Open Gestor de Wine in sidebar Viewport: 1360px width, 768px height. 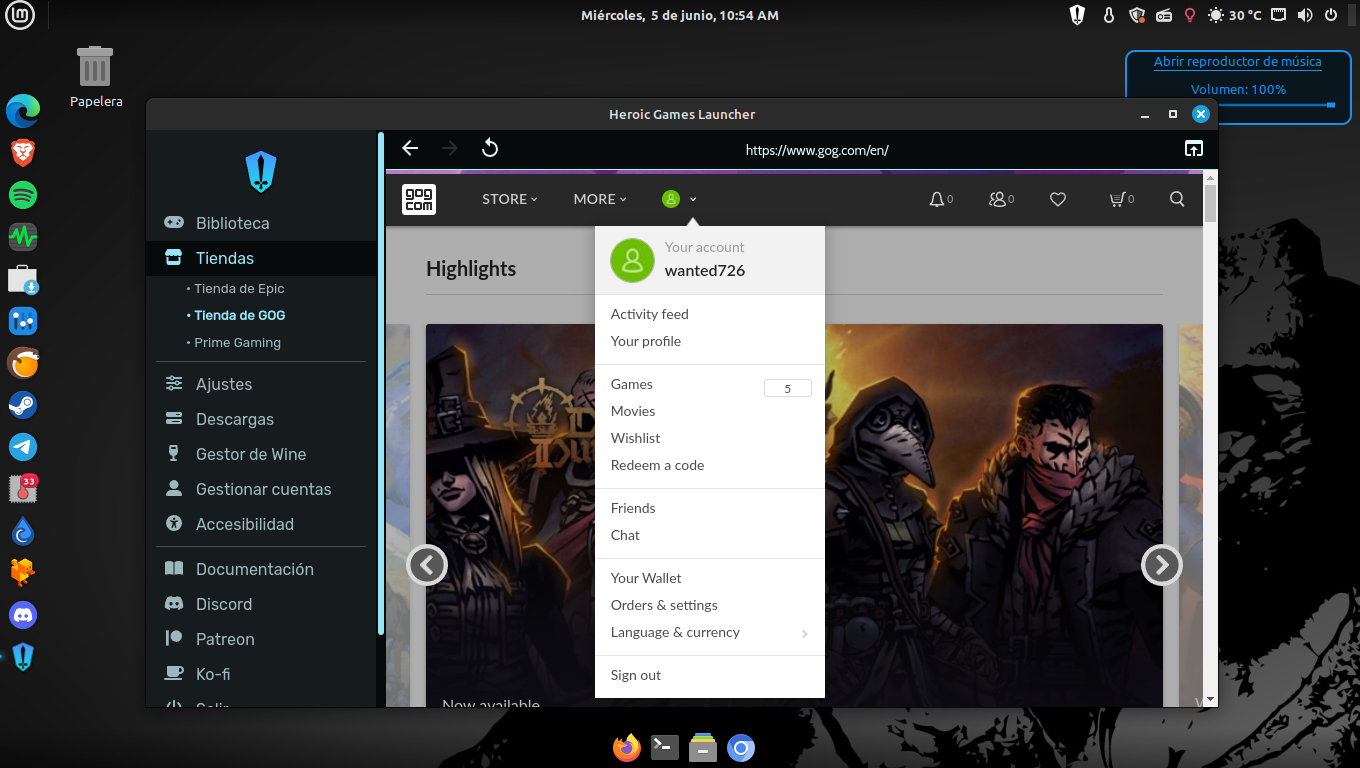250,454
